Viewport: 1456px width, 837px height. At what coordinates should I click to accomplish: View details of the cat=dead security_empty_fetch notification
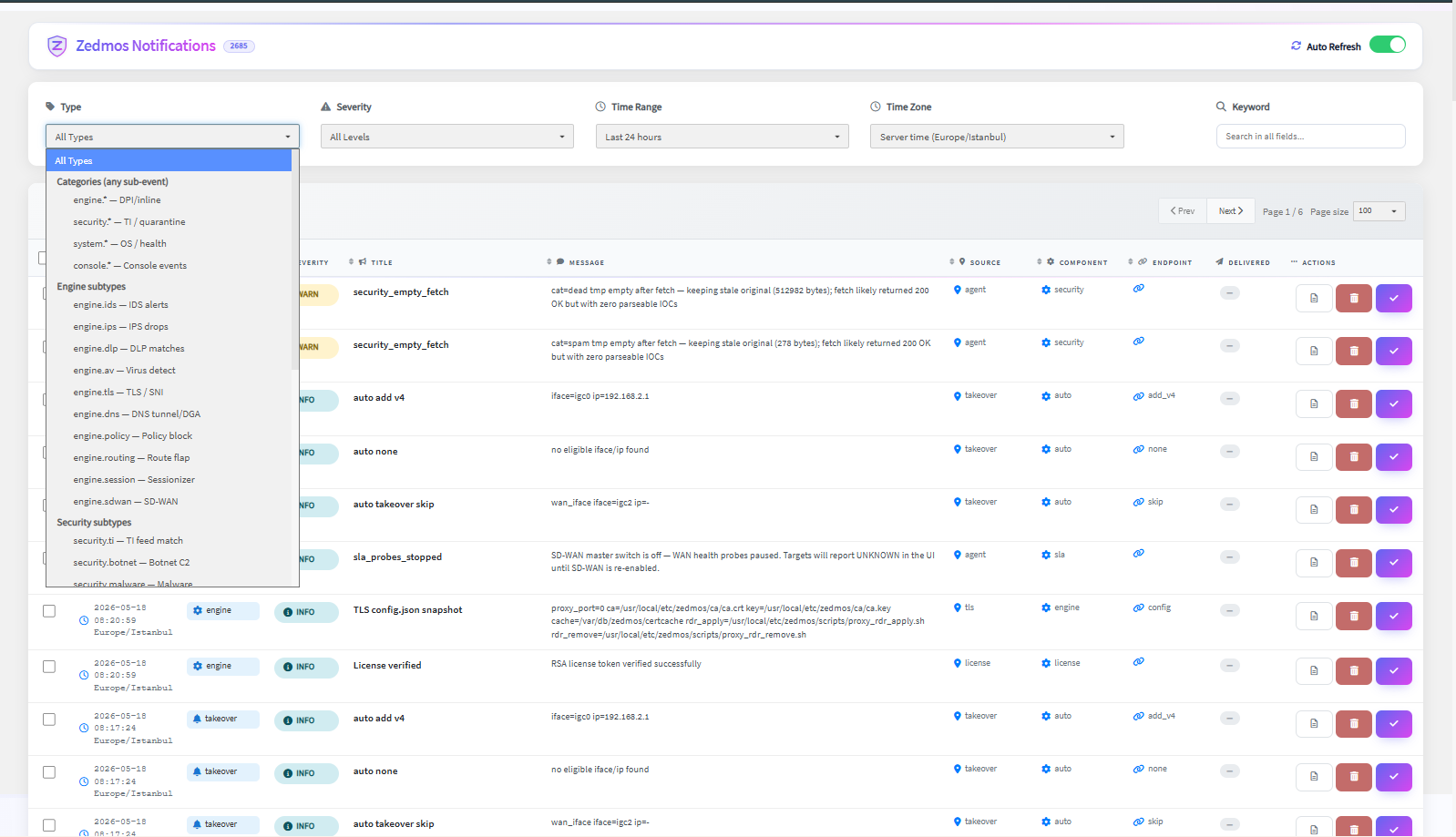(x=1314, y=298)
